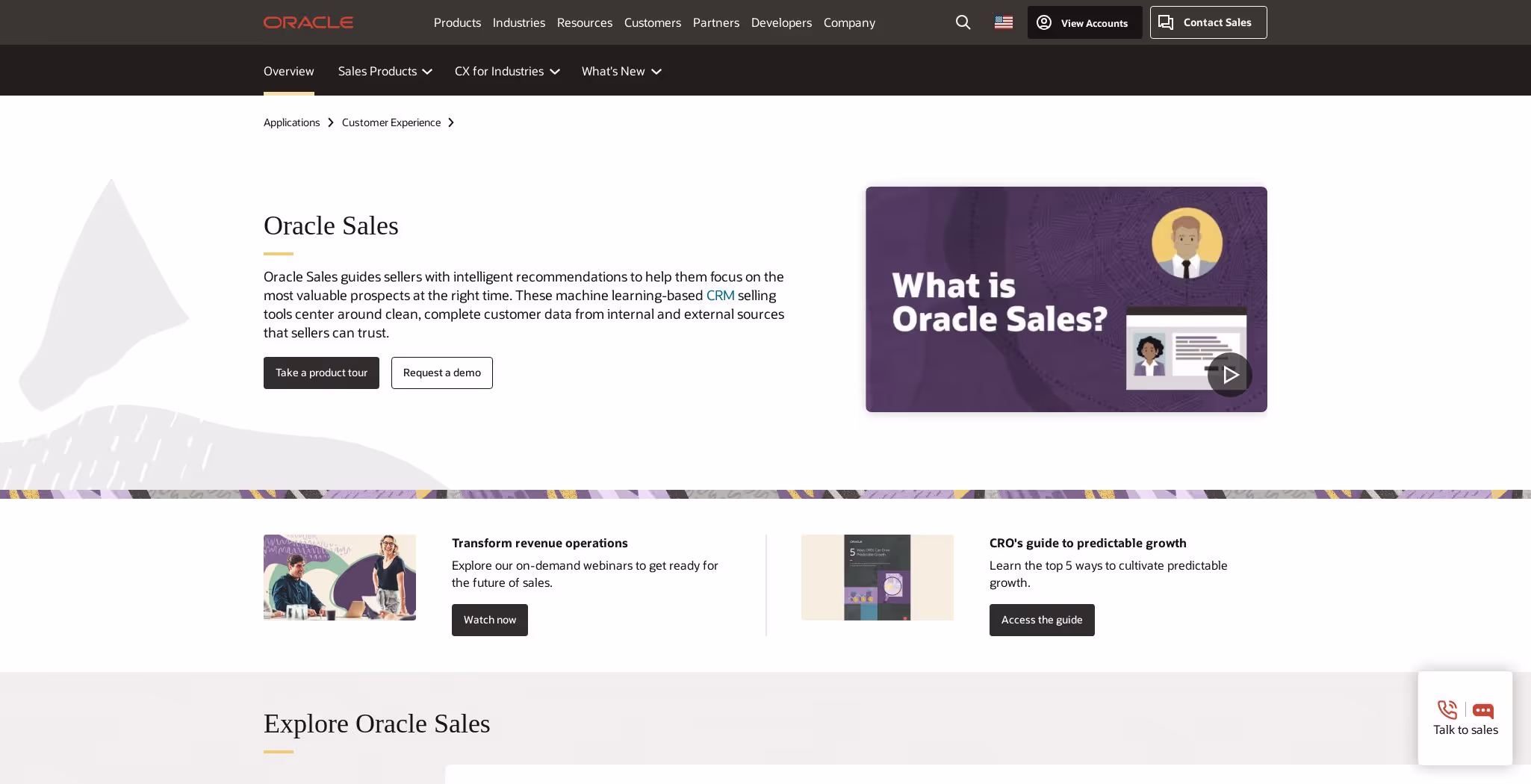The height and width of the screenshot is (784, 1531).
Task: Select the Overview tab
Action: click(289, 71)
